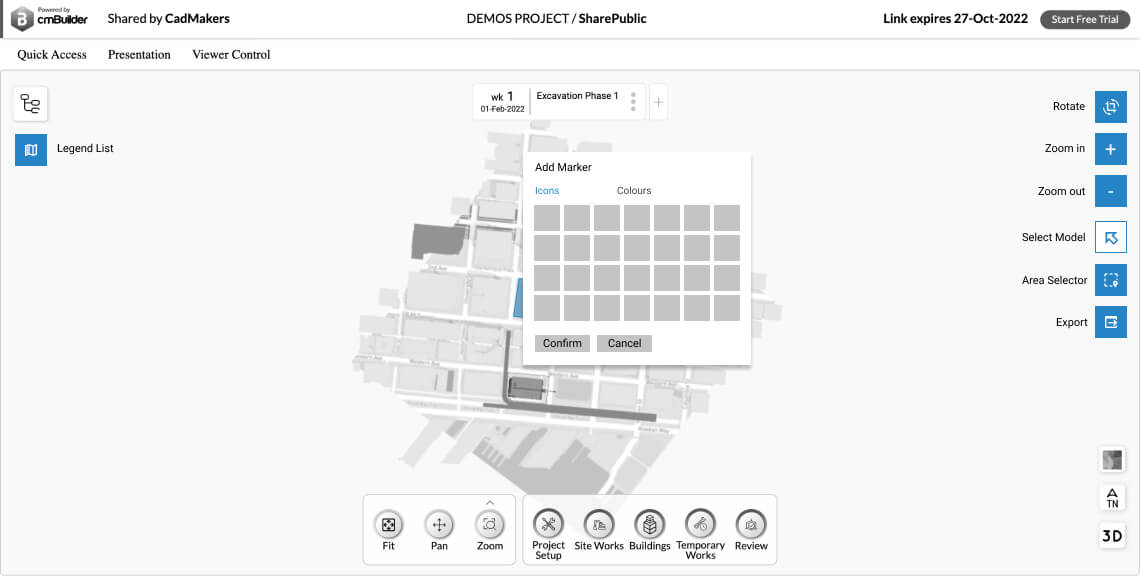
Task: Select the Rotate tool
Action: coord(1110,107)
